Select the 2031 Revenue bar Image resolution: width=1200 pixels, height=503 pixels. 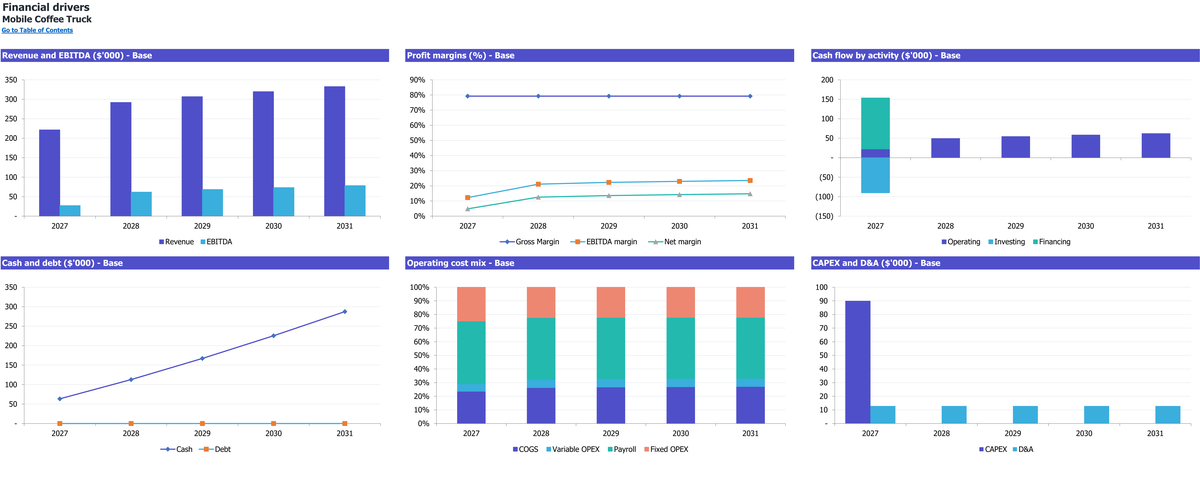pos(335,151)
